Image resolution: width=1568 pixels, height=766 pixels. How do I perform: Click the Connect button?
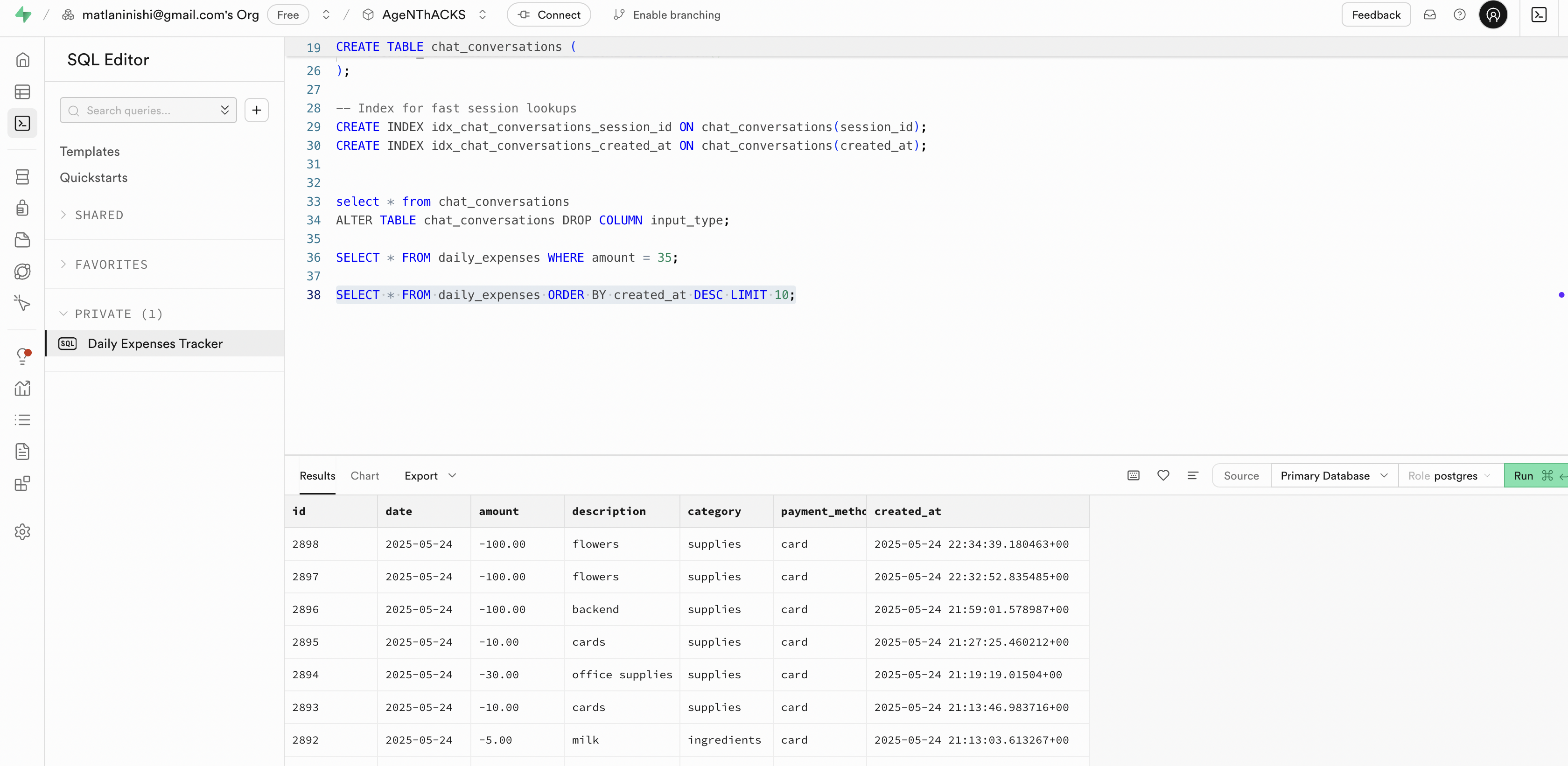549,14
